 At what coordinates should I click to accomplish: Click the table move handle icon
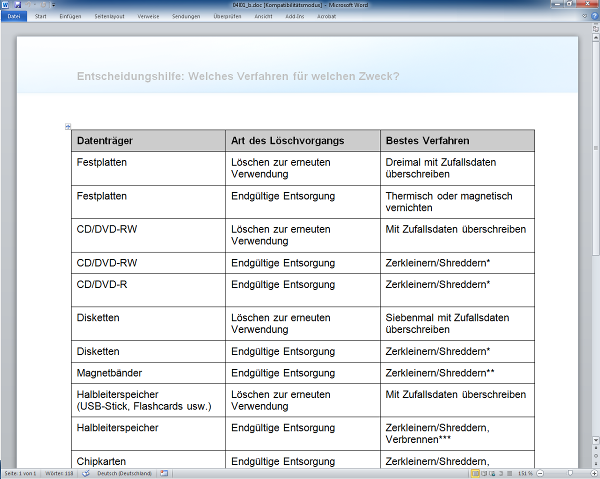(68, 126)
